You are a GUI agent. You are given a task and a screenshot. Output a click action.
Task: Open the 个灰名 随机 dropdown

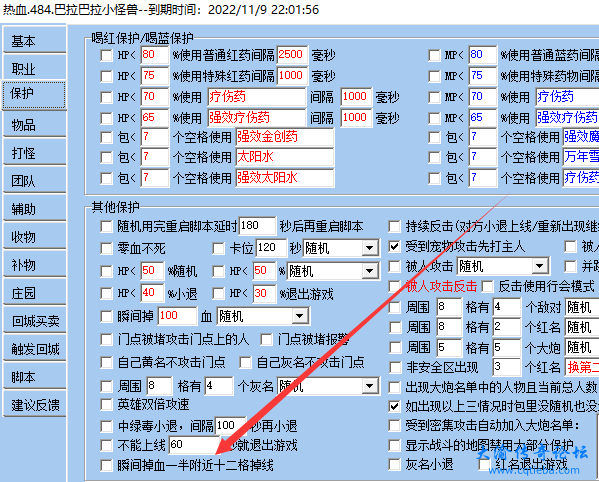click(369, 386)
